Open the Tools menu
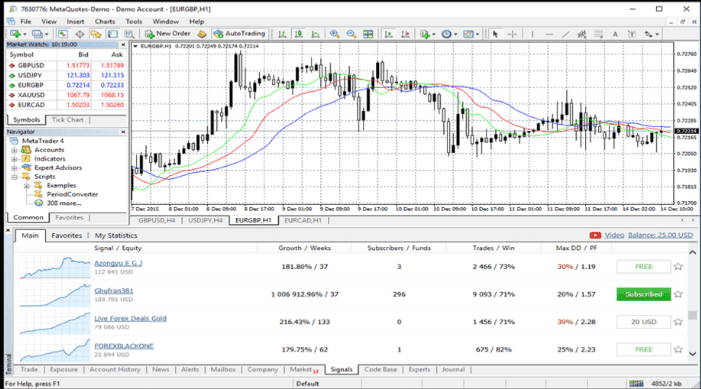 (134, 21)
